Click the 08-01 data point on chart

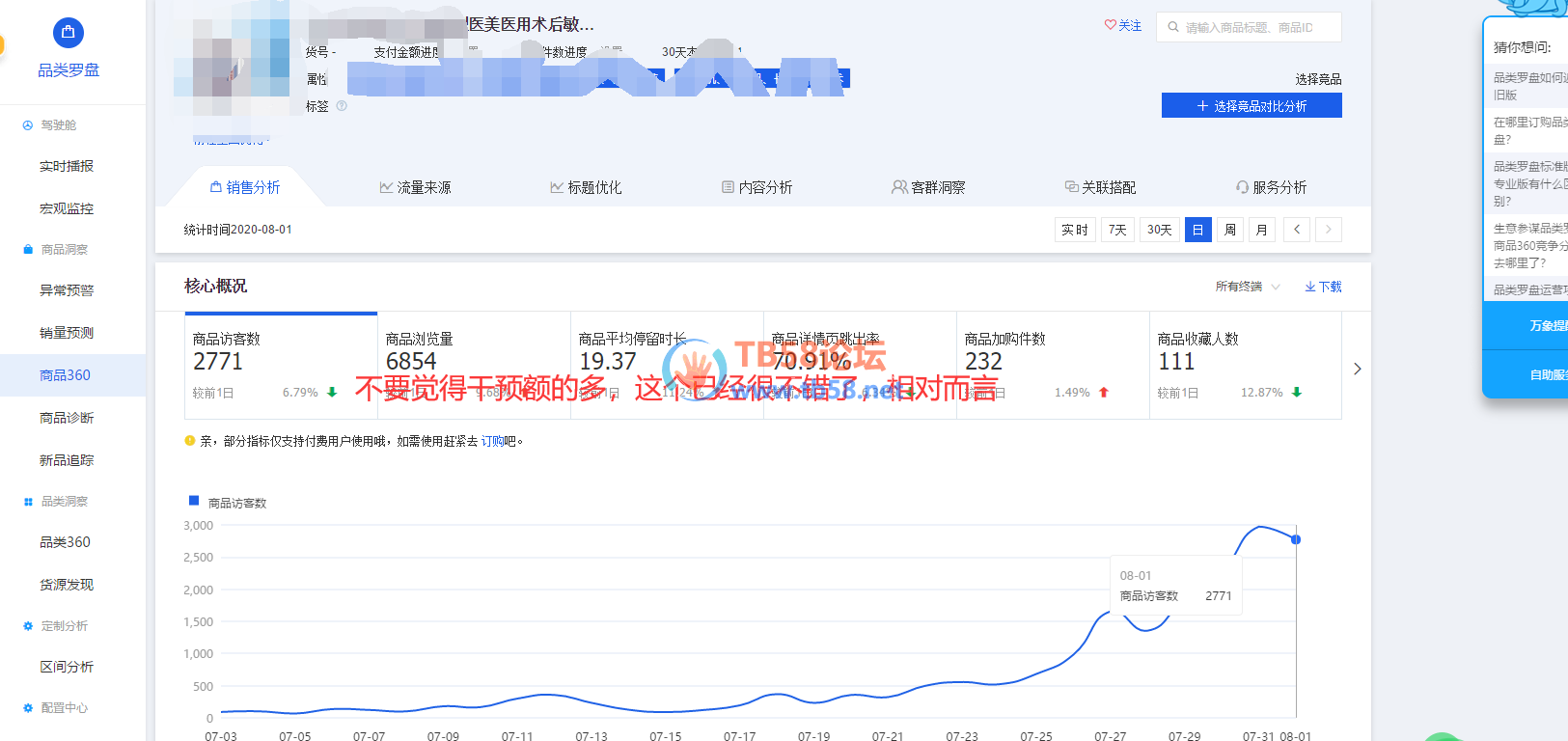[1296, 539]
